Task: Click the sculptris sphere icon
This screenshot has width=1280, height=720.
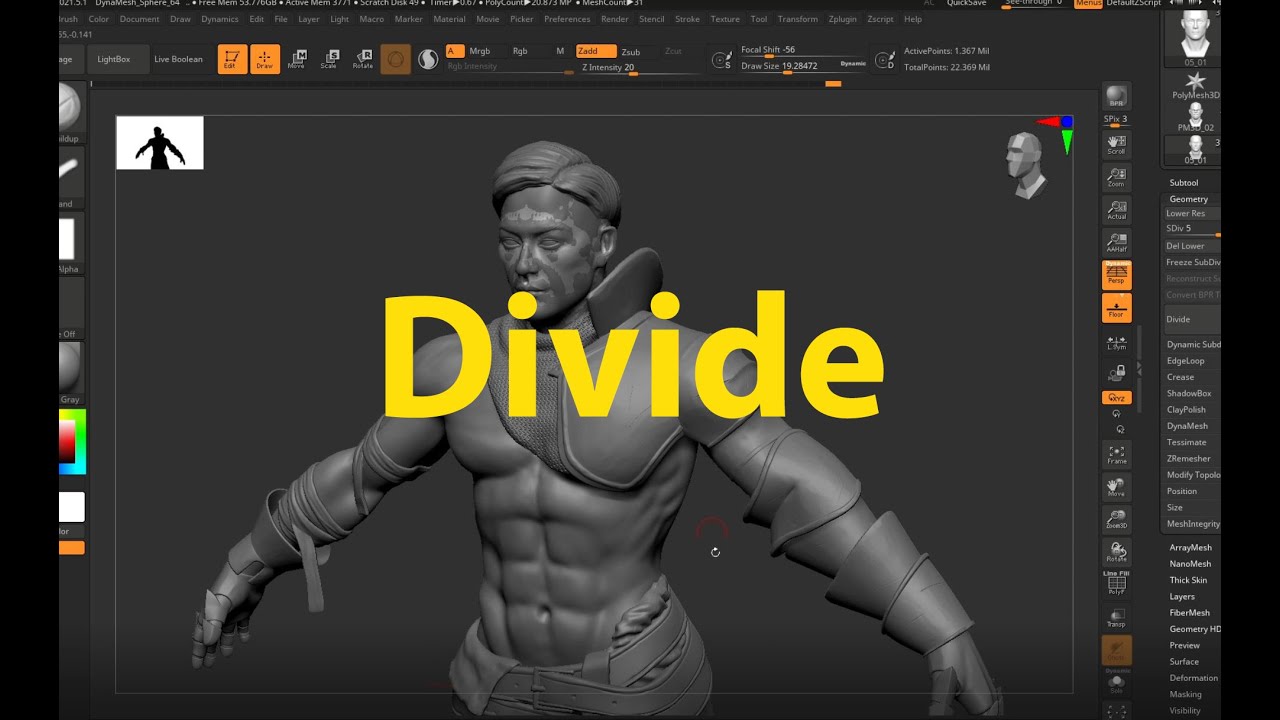Action: (x=428, y=60)
